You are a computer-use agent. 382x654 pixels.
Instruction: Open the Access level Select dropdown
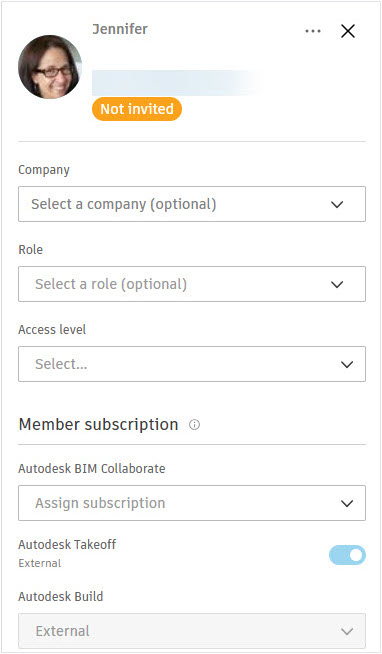192,364
